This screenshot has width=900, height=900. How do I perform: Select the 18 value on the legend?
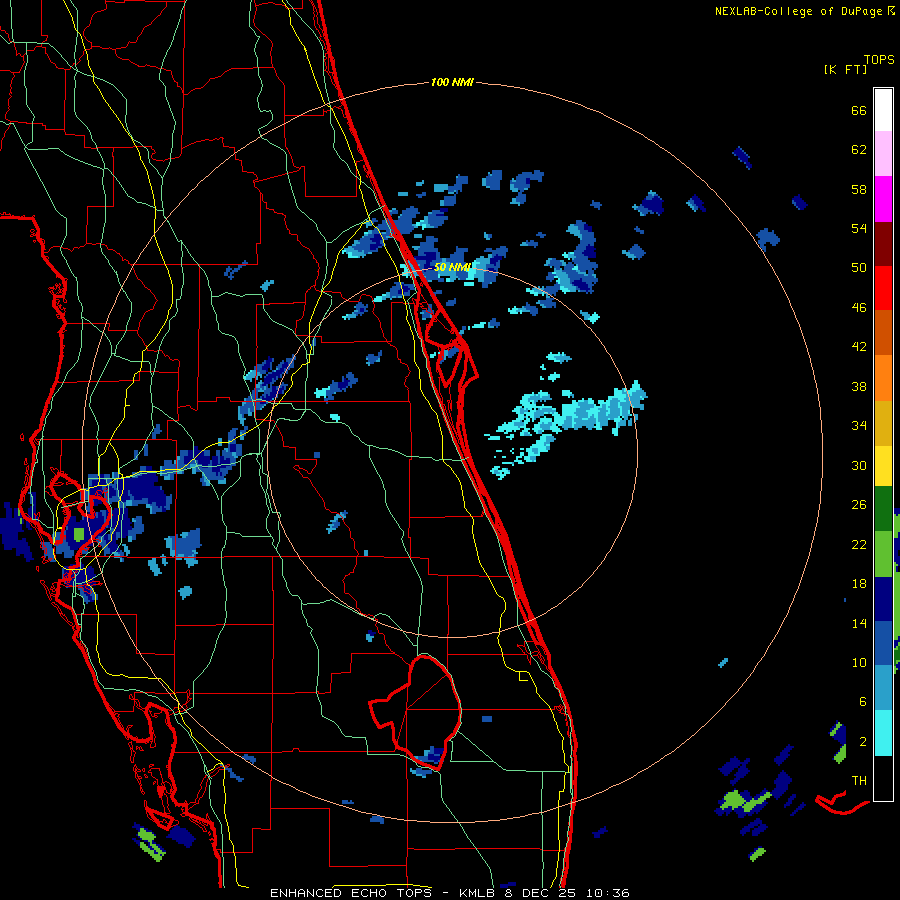point(859,584)
